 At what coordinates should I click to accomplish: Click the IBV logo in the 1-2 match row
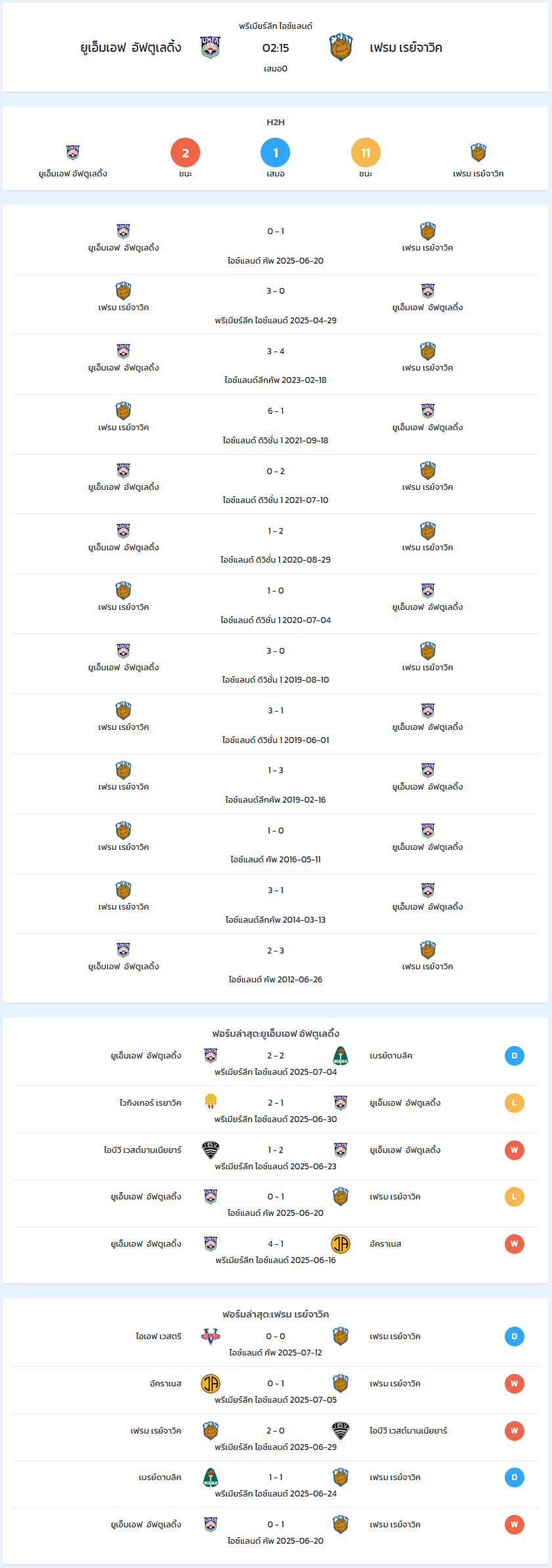coord(211,1150)
